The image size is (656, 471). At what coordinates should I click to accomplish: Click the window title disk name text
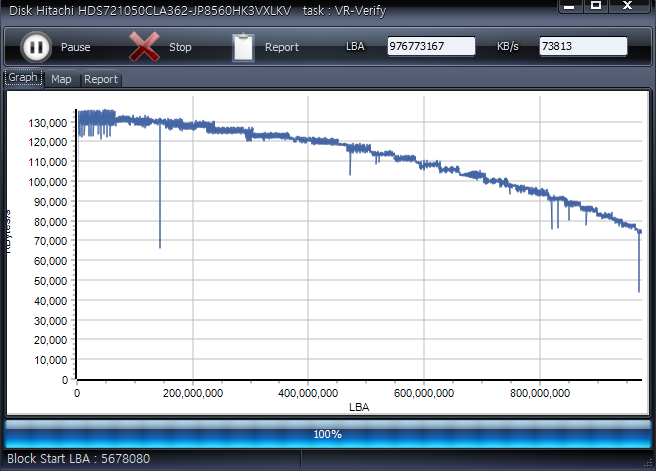[x=150, y=10]
